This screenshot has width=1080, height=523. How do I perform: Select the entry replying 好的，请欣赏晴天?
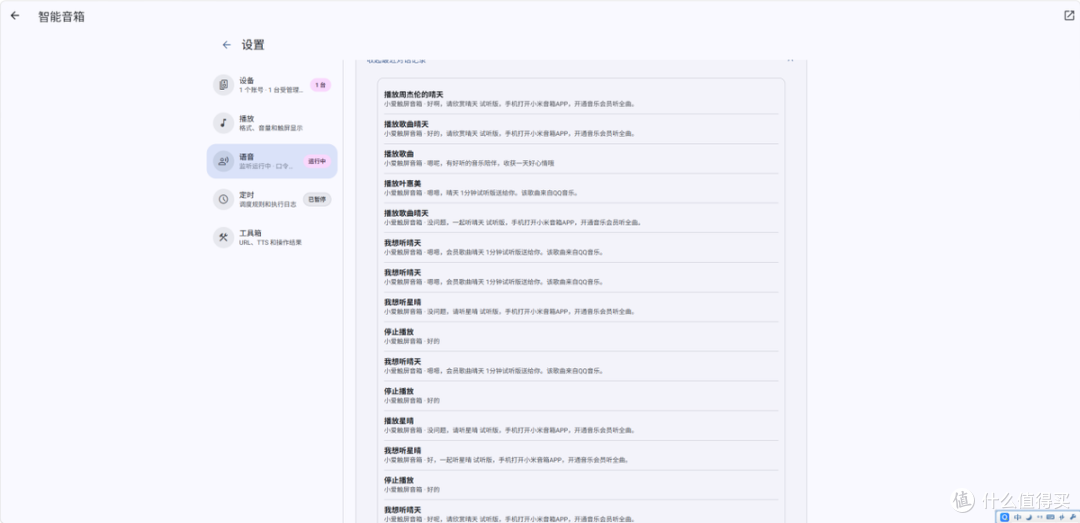(581, 128)
